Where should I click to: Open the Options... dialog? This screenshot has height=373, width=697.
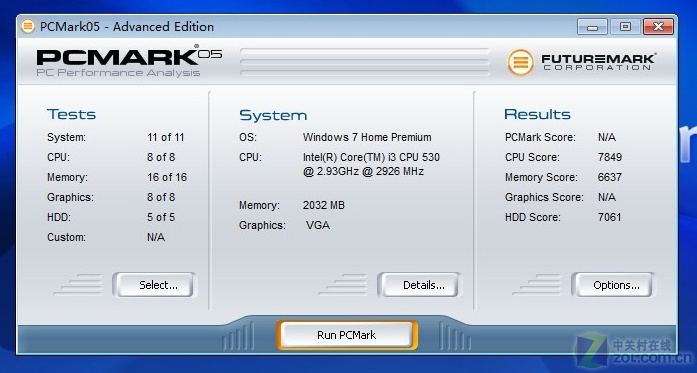coord(613,285)
